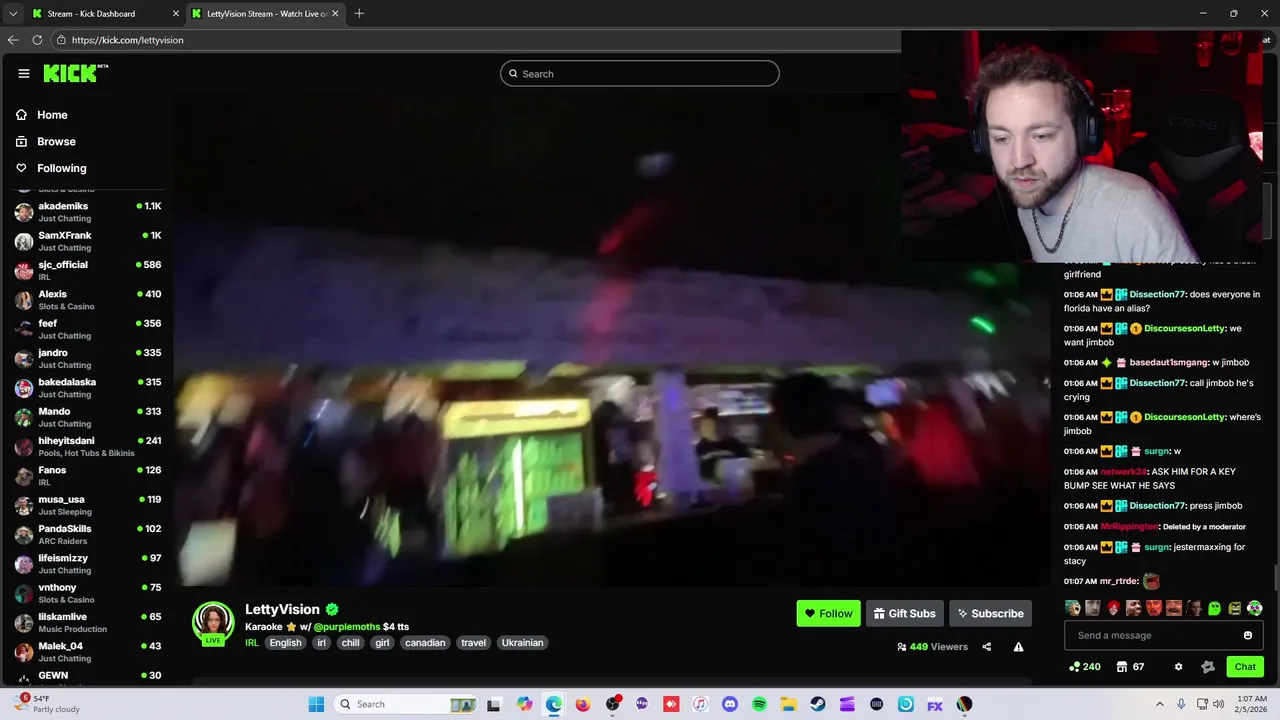The height and width of the screenshot is (720, 1280).
Task: Open bakedalaska channel in sidebar
Action: [x=88, y=388]
